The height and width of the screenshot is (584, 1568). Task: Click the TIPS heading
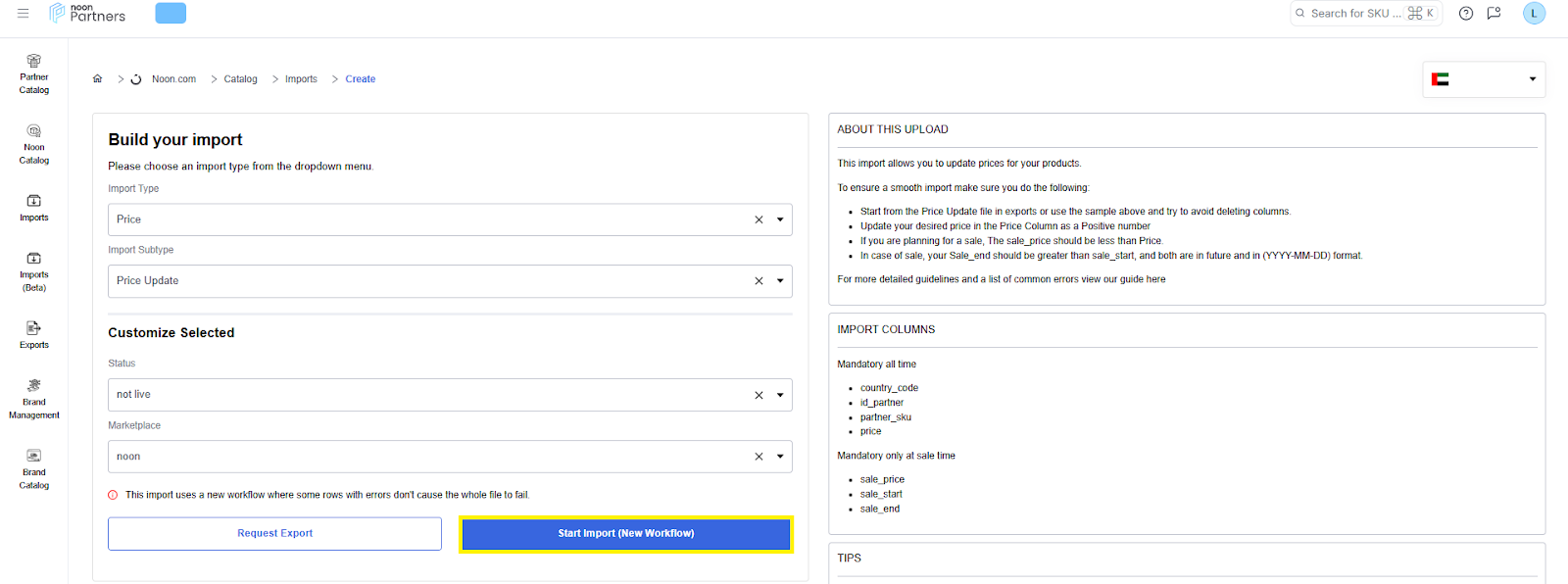pos(849,559)
